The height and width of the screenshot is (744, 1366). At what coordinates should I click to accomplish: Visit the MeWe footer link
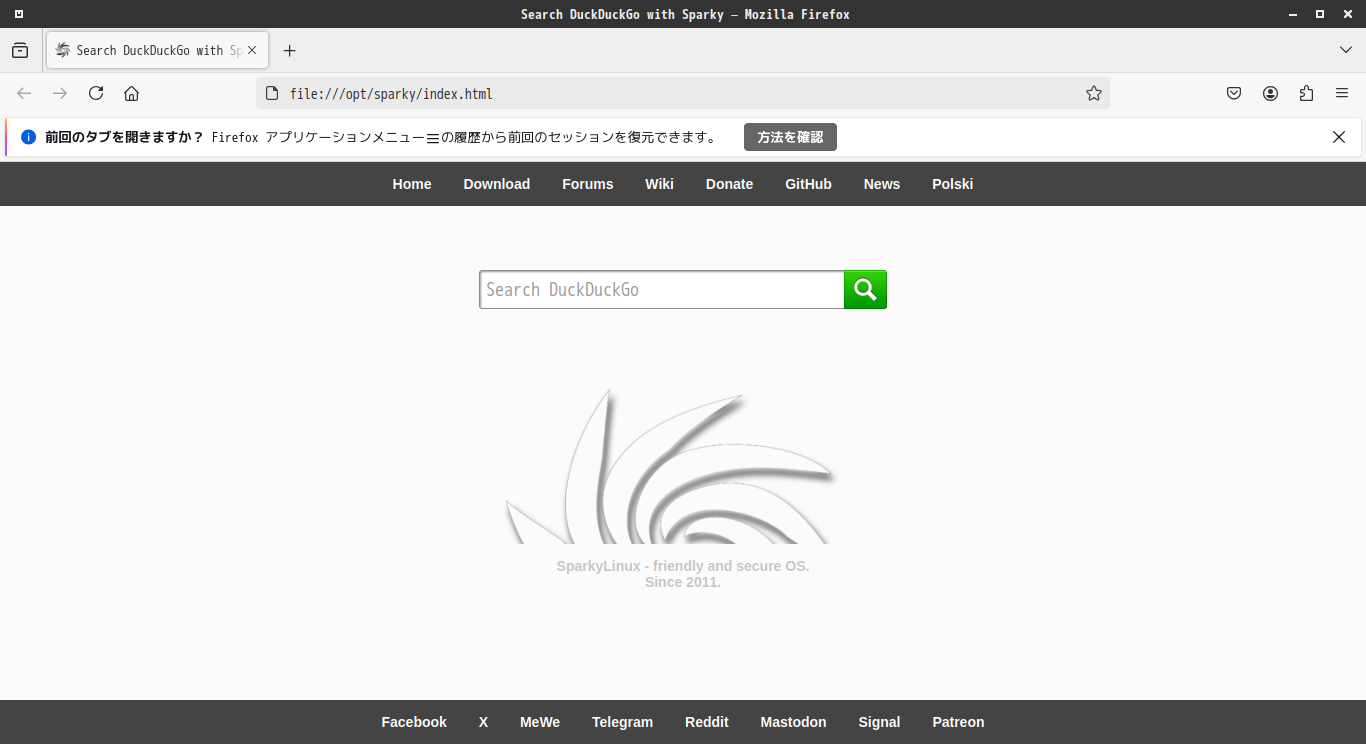pyautogui.click(x=540, y=722)
